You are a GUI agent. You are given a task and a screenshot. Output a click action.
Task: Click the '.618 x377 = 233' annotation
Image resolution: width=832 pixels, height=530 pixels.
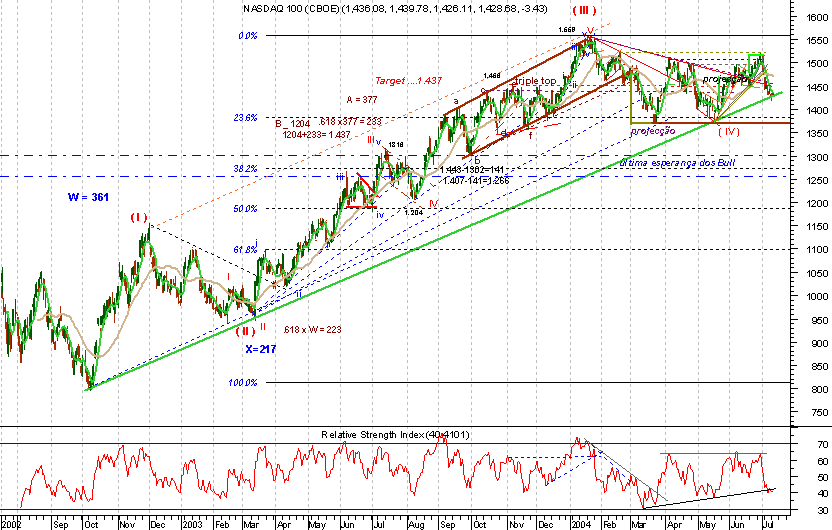[350, 121]
